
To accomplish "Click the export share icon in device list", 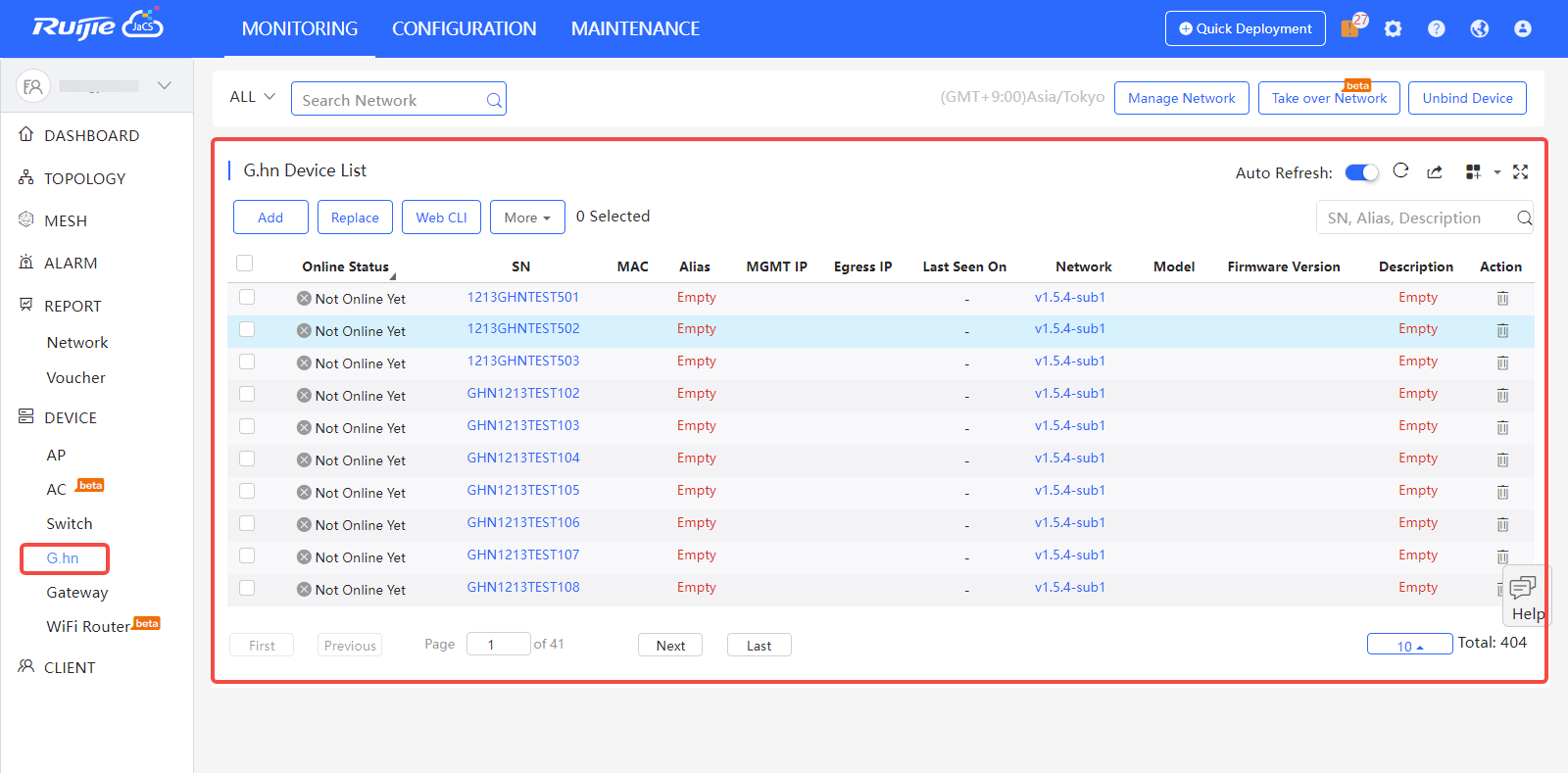I will [x=1435, y=172].
